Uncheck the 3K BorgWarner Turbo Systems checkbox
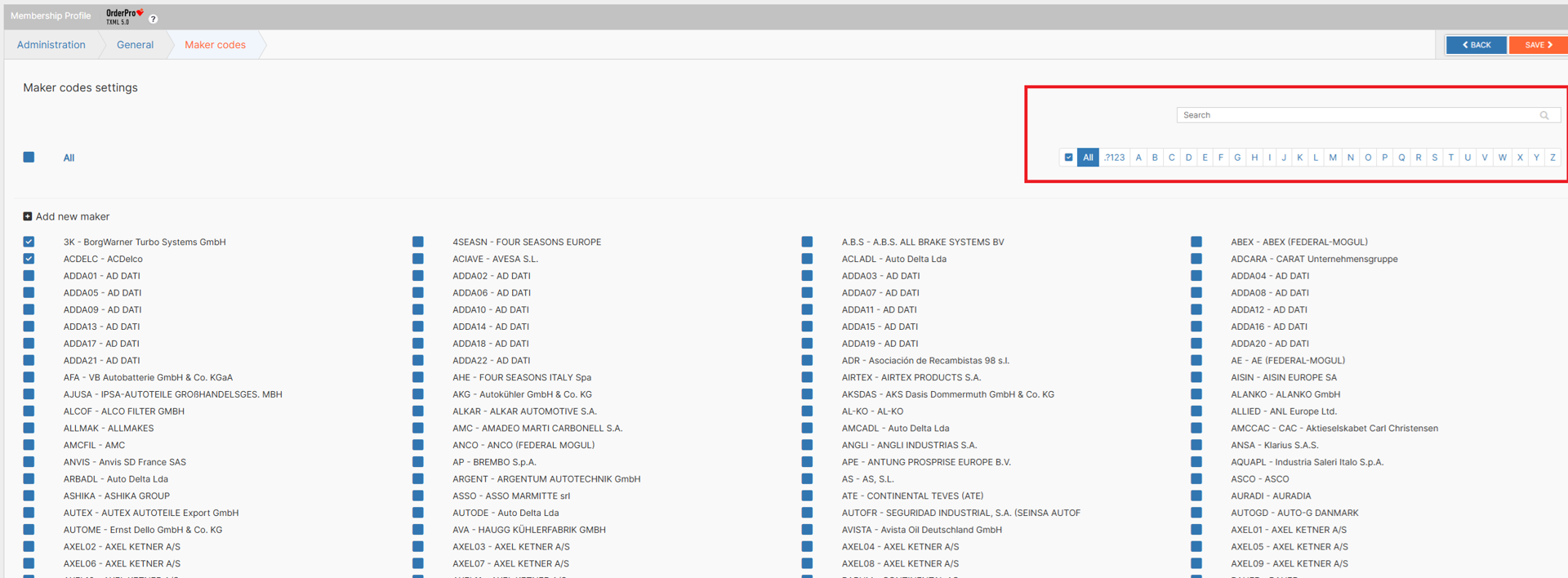This screenshot has height=578, width=1568. coord(29,242)
